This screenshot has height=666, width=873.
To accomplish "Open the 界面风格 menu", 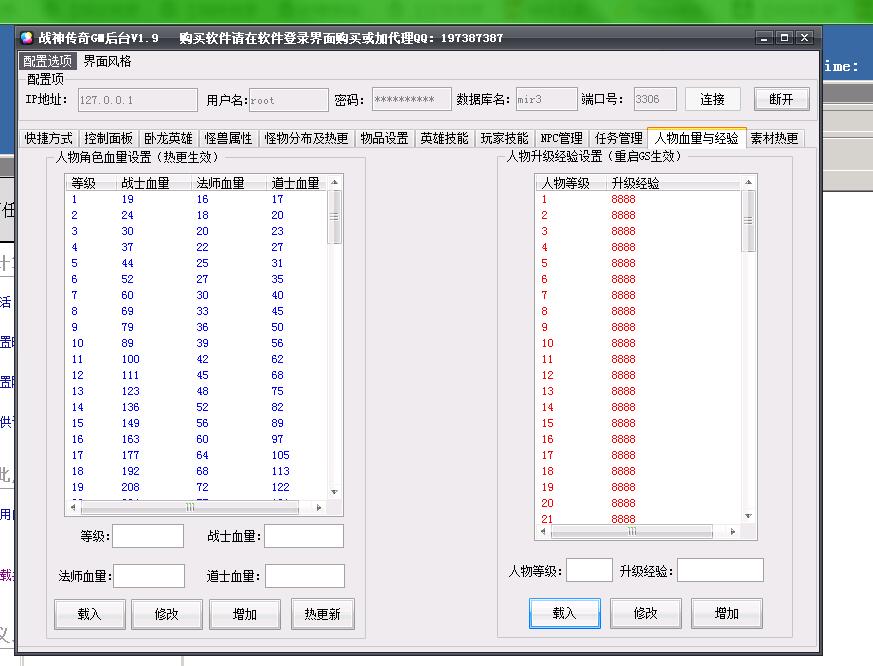I will [107, 61].
